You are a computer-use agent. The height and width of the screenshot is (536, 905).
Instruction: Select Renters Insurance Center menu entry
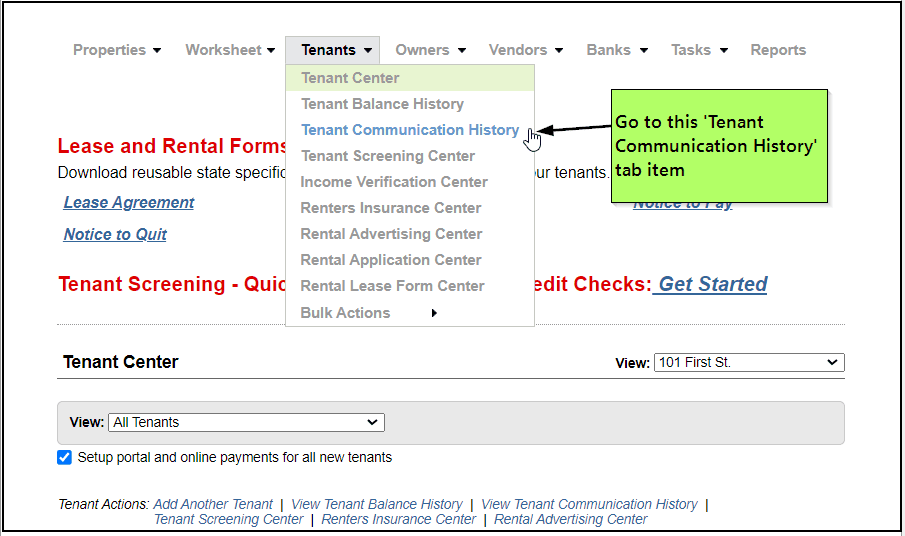click(391, 208)
